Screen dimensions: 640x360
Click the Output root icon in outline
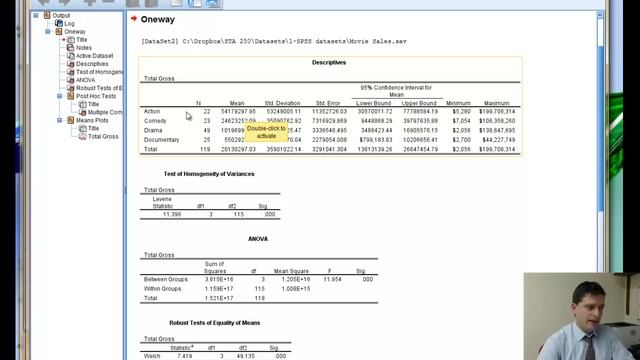47,16
